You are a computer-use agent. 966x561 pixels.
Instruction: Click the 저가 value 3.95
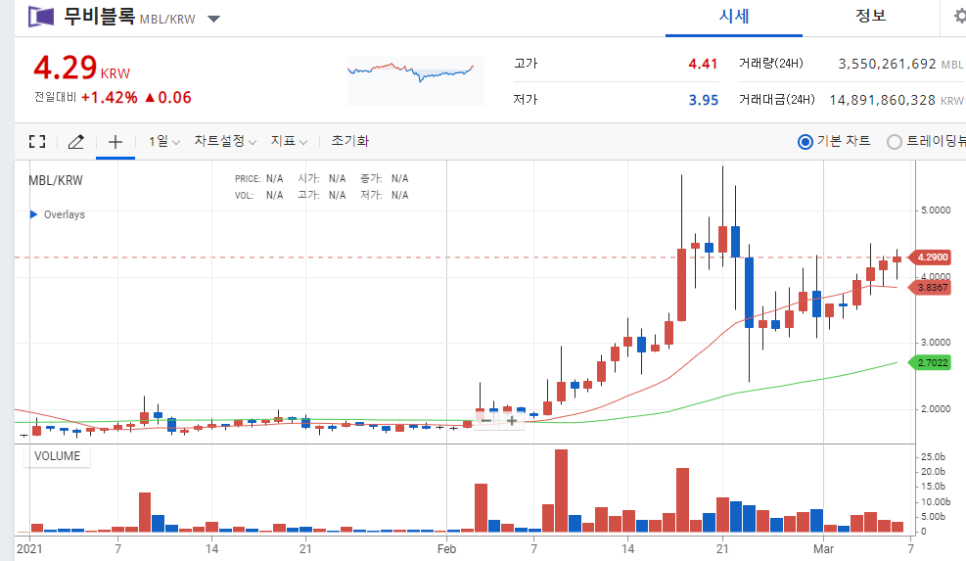tap(703, 100)
